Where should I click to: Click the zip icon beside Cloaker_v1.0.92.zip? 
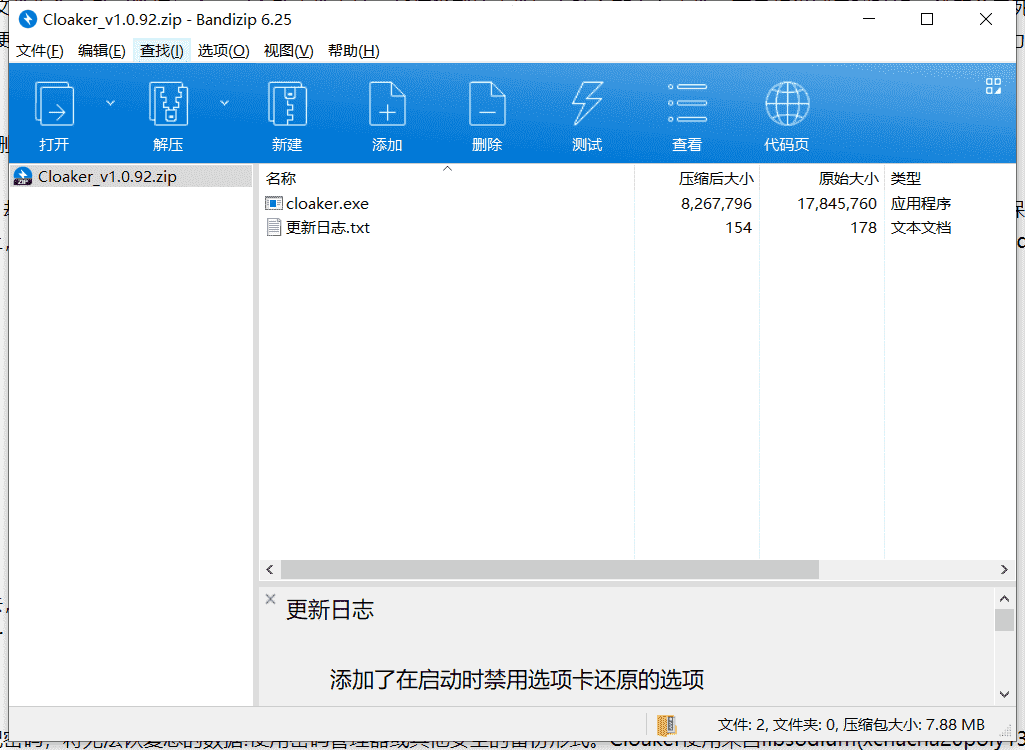[23, 177]
